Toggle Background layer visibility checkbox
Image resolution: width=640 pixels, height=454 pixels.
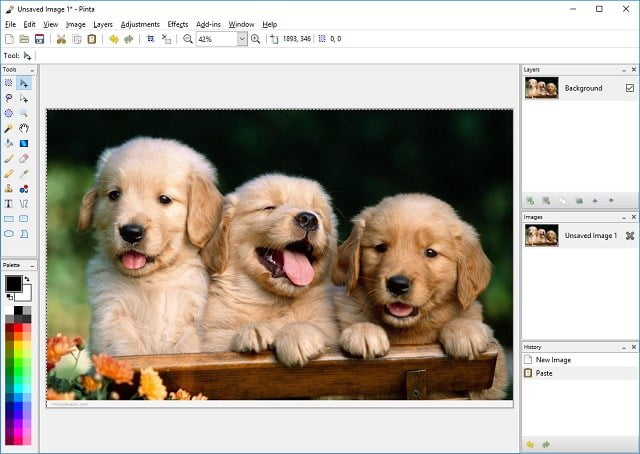click(630, 88)
